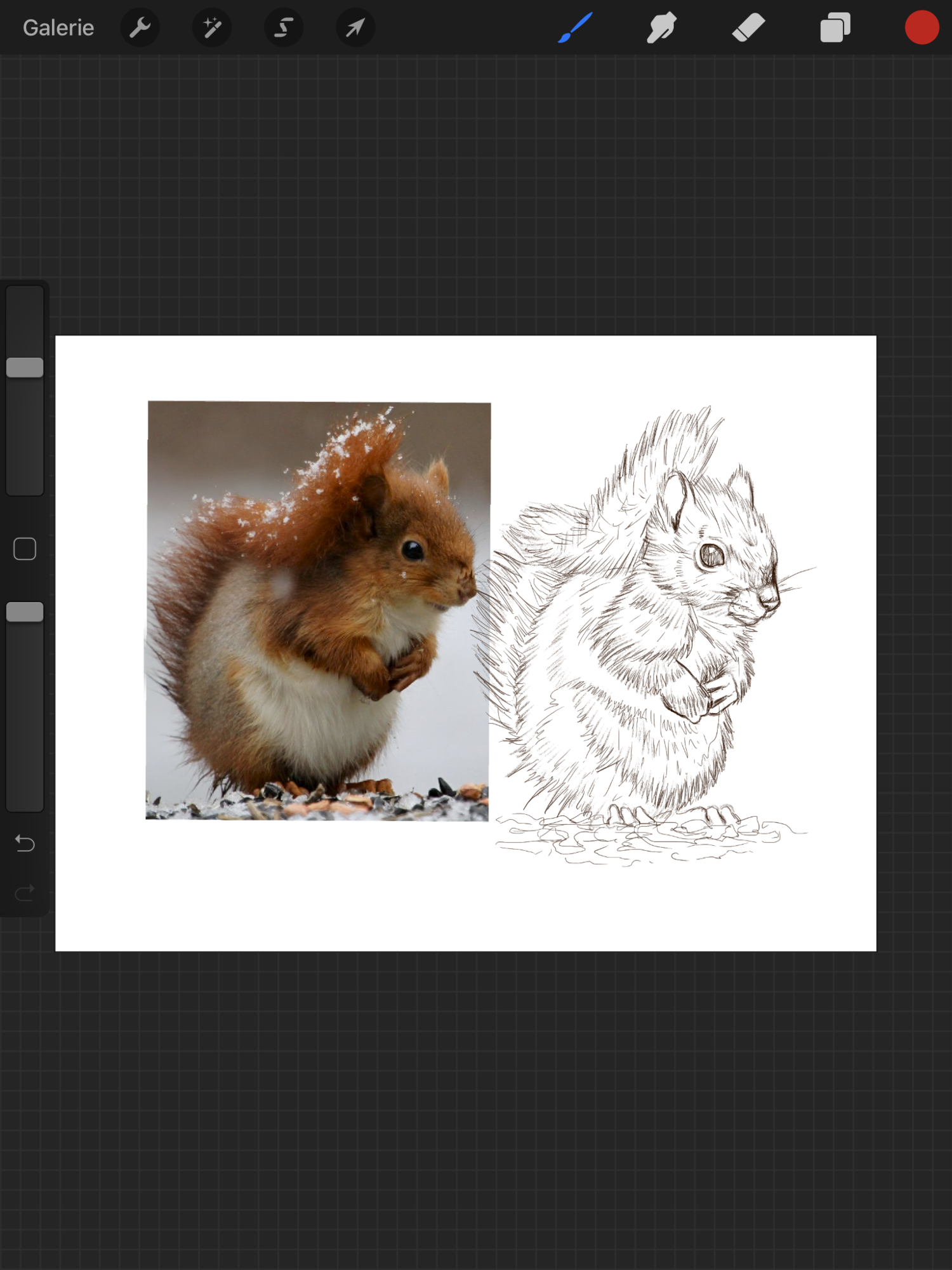Image resolution: width=952 pixels, height=1270 pixels.
Task: Open the red active color swatch
Action: (922, 28)
